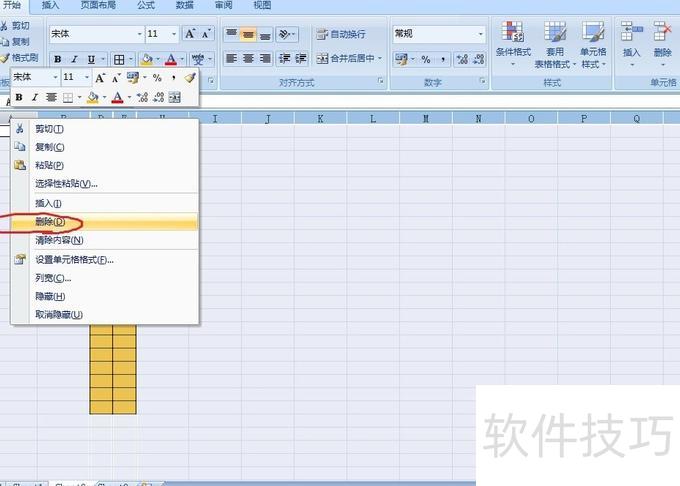
Task: Click the Copy button in the ribbon clipboard group
Action: click(16, 42)
